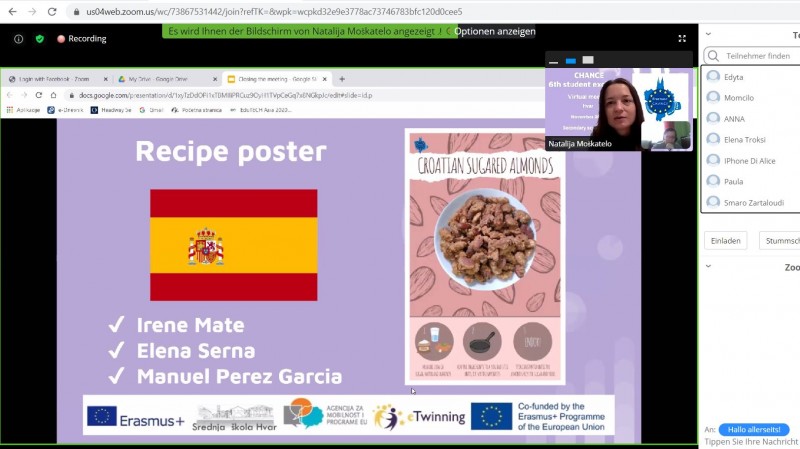This screenshot has height=449, width=800.
Task: Close the My Drive tab
Action: pyautogui.click(x=215, y=79)
